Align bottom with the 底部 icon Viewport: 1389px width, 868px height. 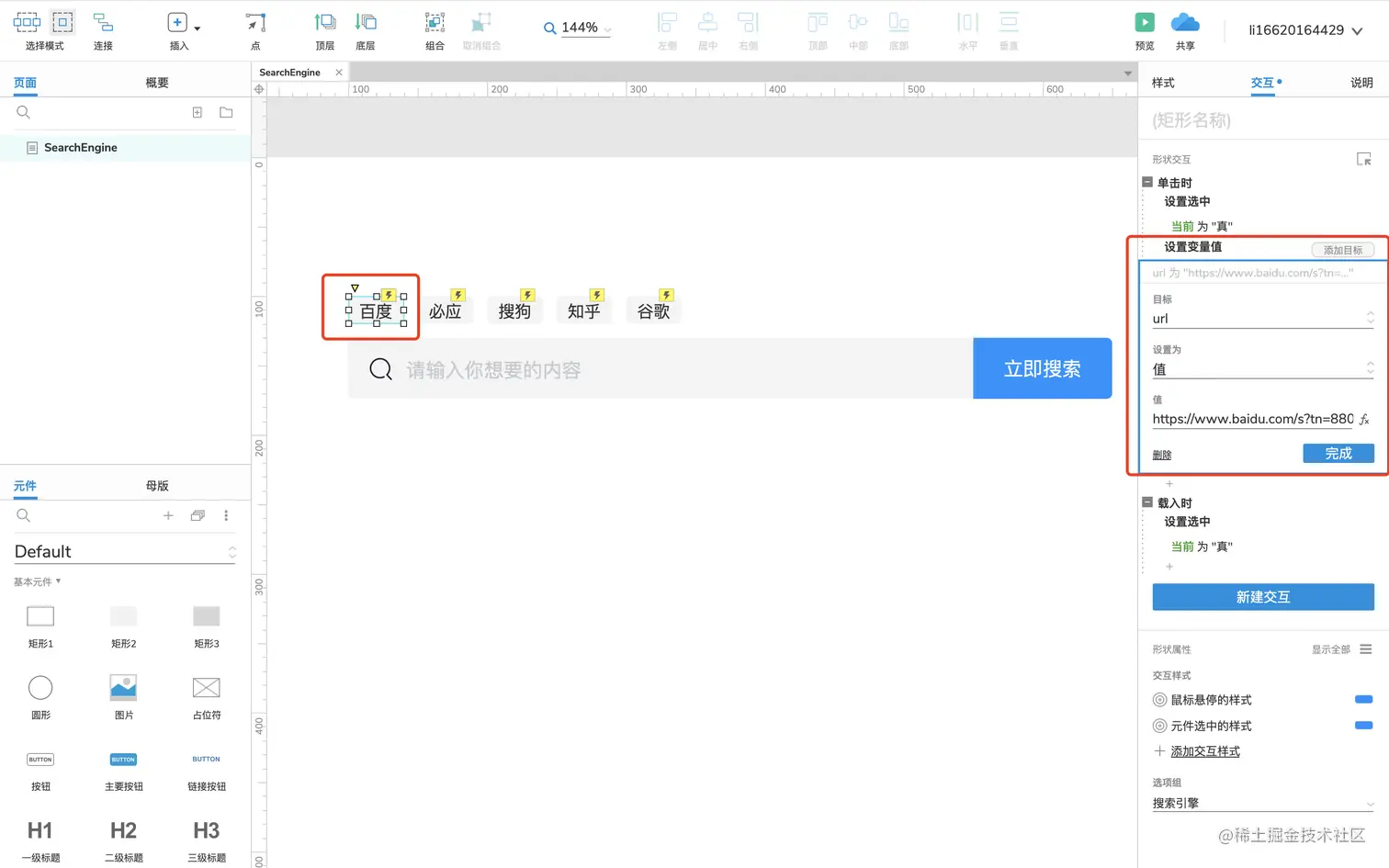[x=898, y=22]
